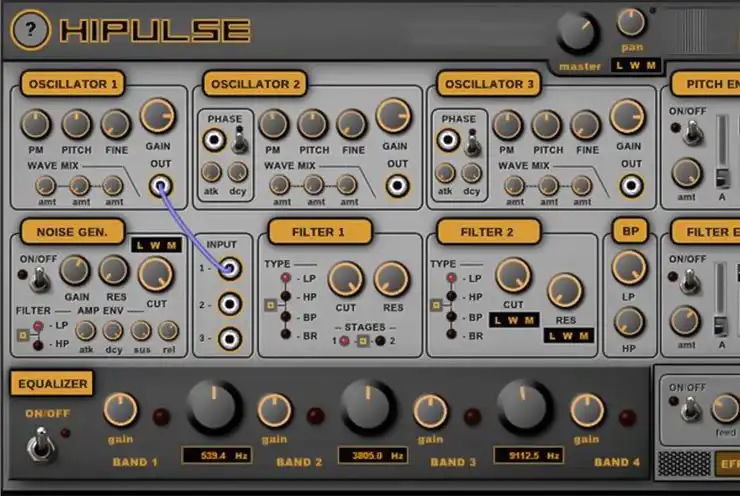Click Oscillator 2 PITCH knob
The image size is (740, 496).
click(313, 125)
